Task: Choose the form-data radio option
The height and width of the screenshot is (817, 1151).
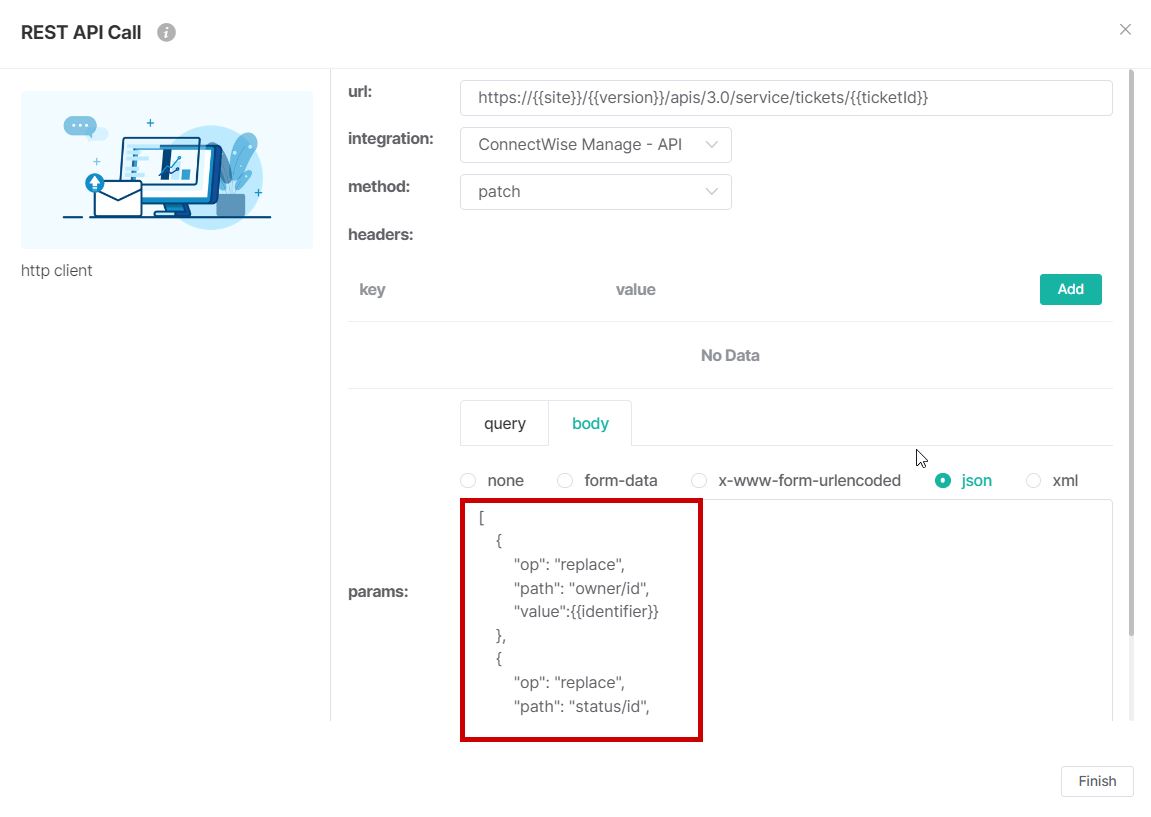Action: tap(565, 481)
